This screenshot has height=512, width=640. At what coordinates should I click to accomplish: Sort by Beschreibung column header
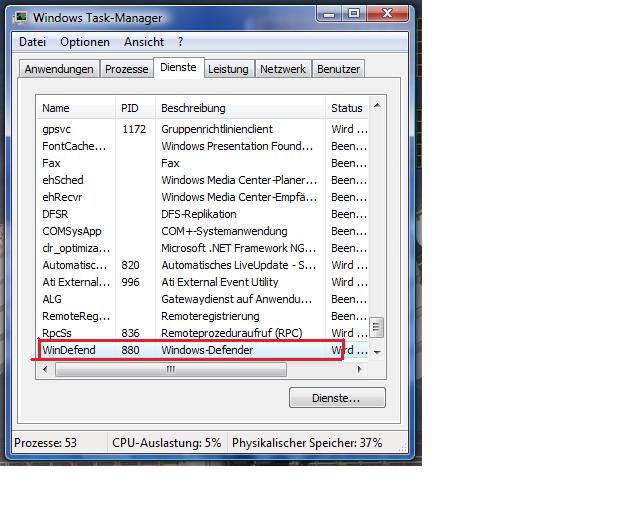193,108
